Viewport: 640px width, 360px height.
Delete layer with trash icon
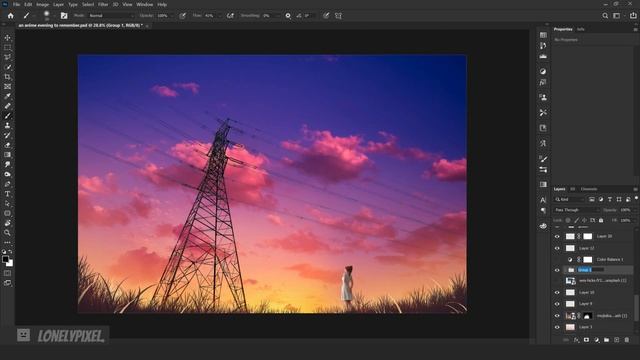pyautogui.click(x=627, y=340)
